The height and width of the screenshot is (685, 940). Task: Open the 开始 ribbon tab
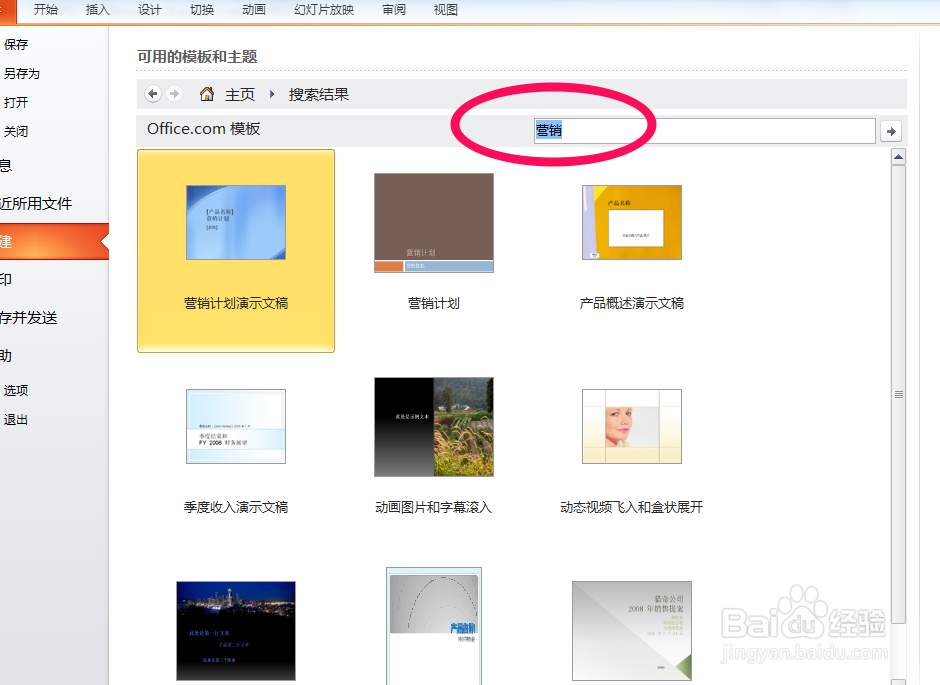(x=46, y=10)
